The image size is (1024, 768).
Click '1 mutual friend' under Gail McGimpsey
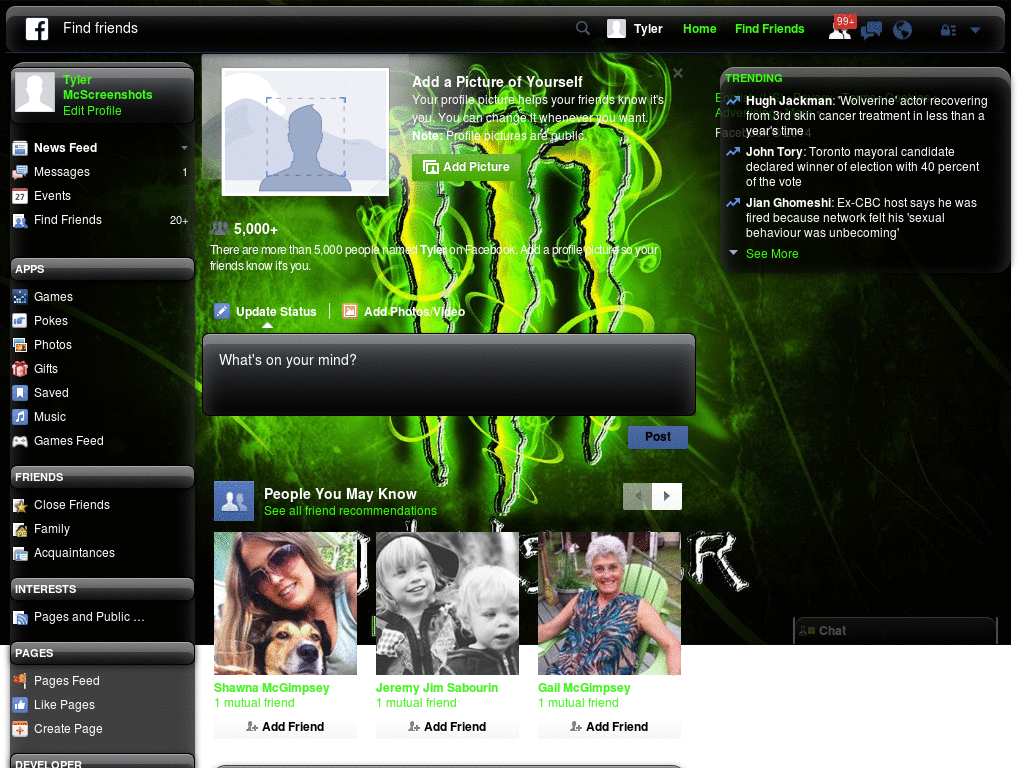tap(578, 703)
